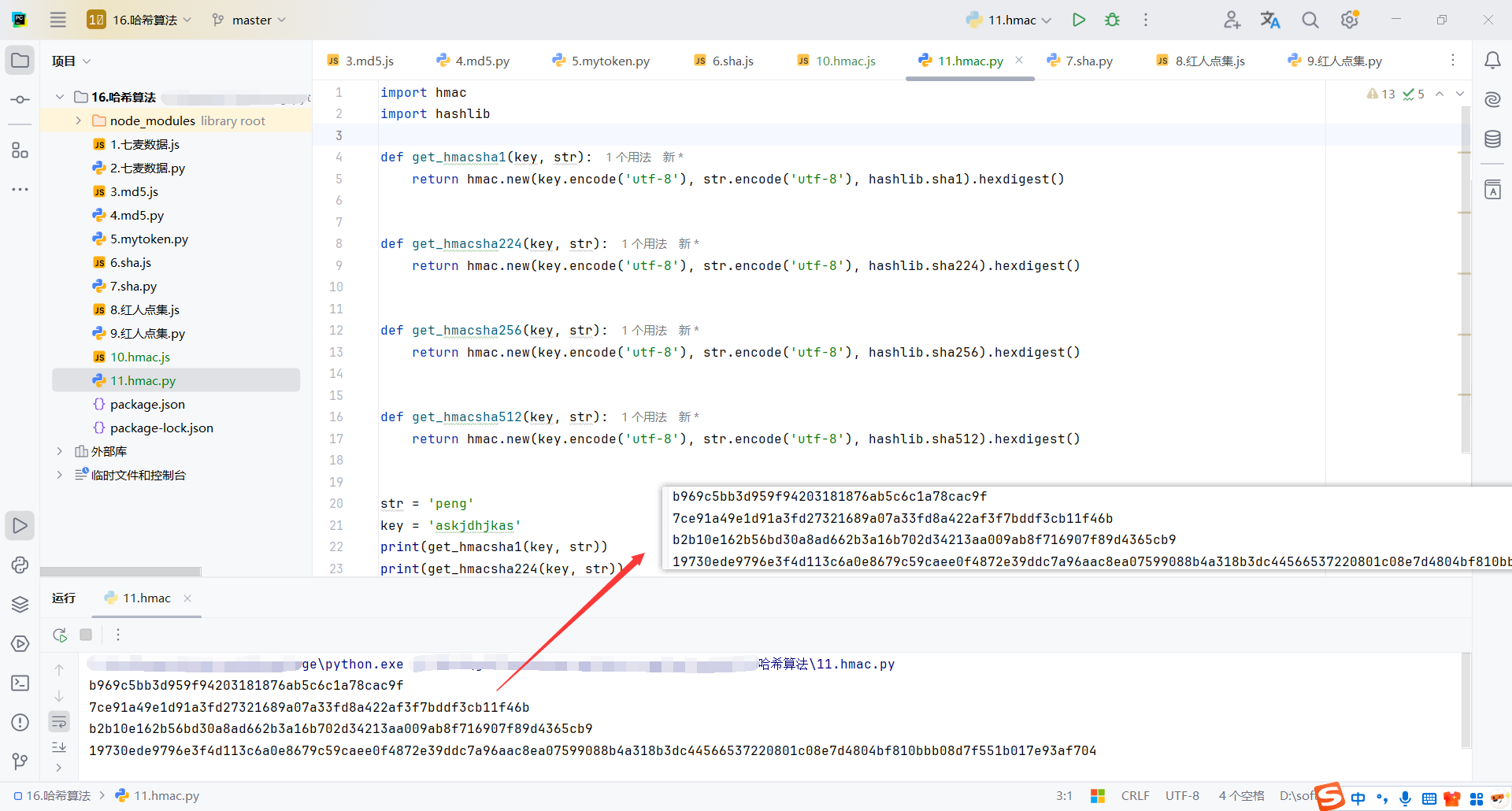Viewport: 1512px width, 811px height.
Task: Open the Problems tool window
Action: 20,722
